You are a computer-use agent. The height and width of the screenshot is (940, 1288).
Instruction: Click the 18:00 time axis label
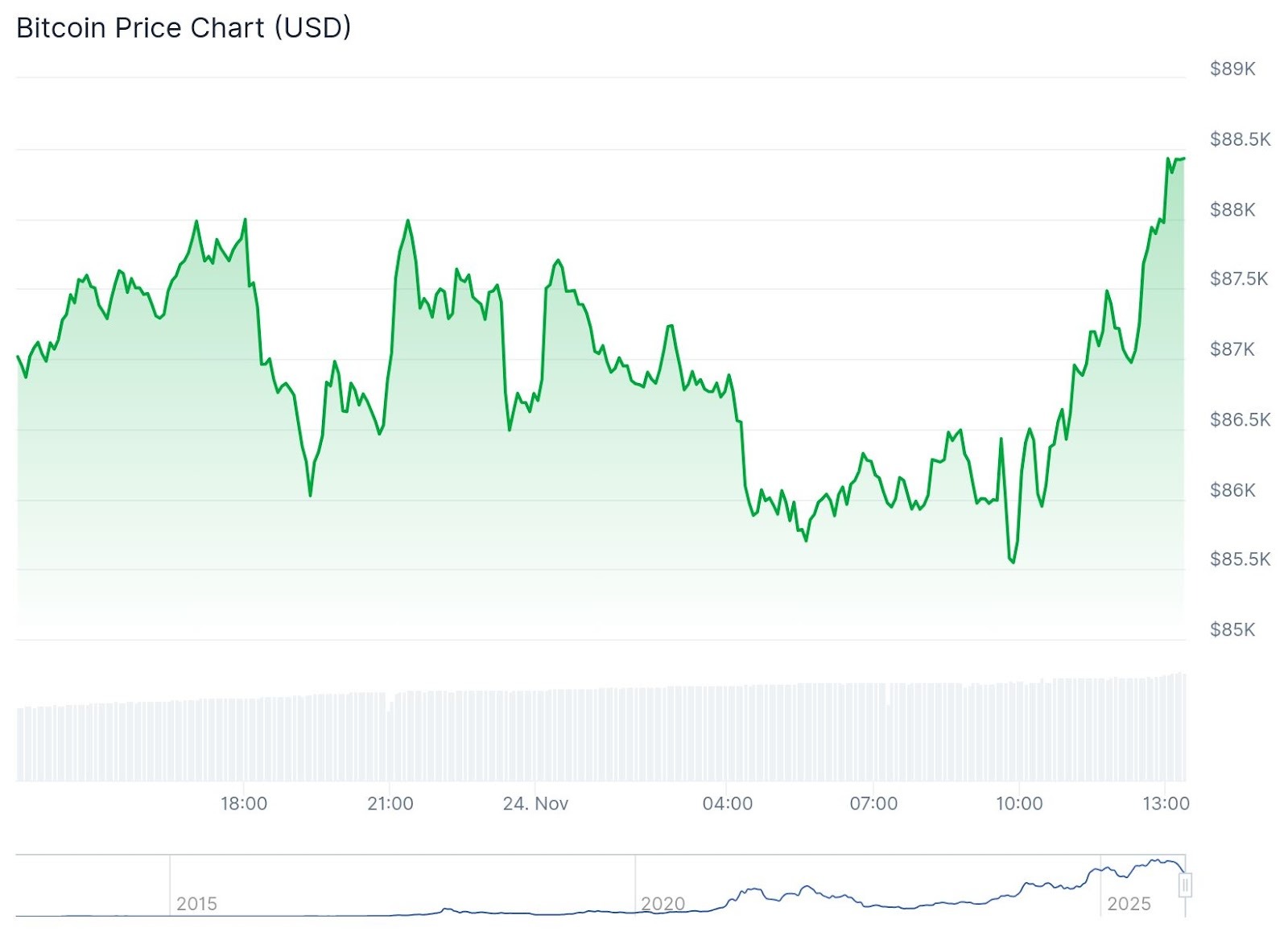click(244, 803)
